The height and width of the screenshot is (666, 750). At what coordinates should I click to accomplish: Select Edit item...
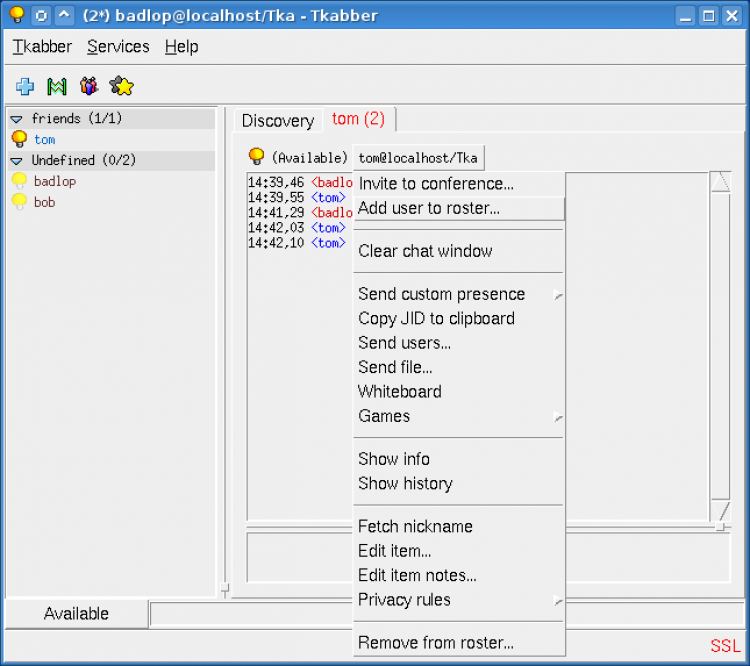pos(459,551)
